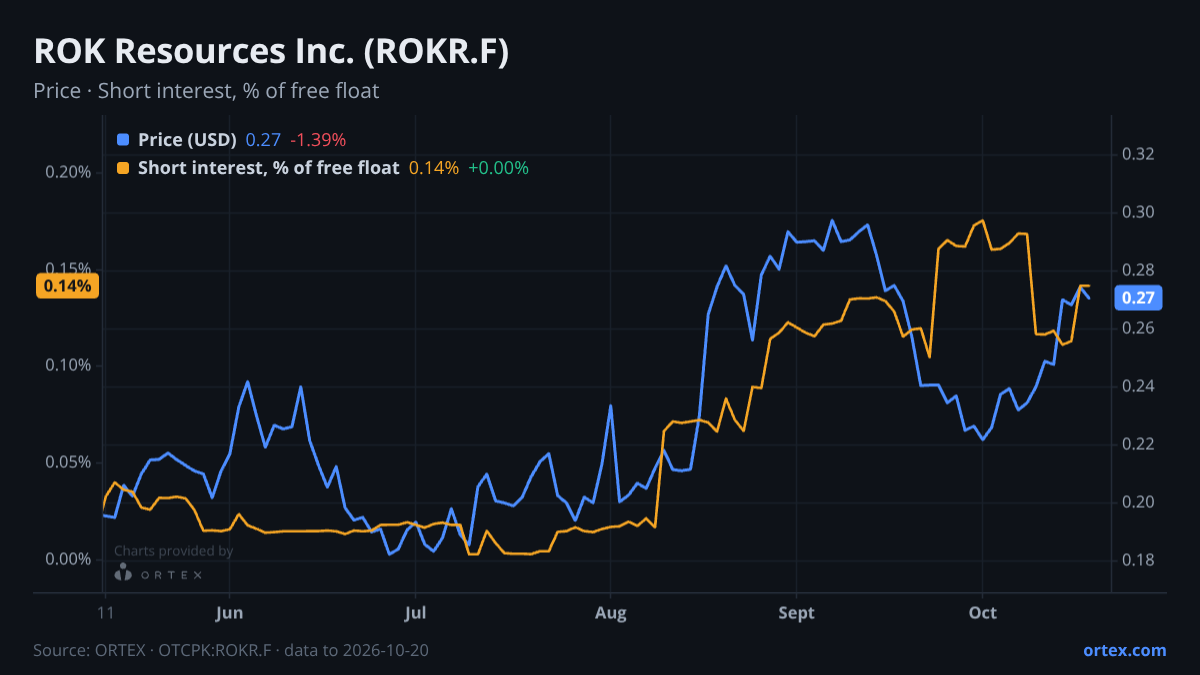The image size is (1200, 675).
Task: Click the subtitle Price · Short interest, % of free float
Action: tap(206, 91)
